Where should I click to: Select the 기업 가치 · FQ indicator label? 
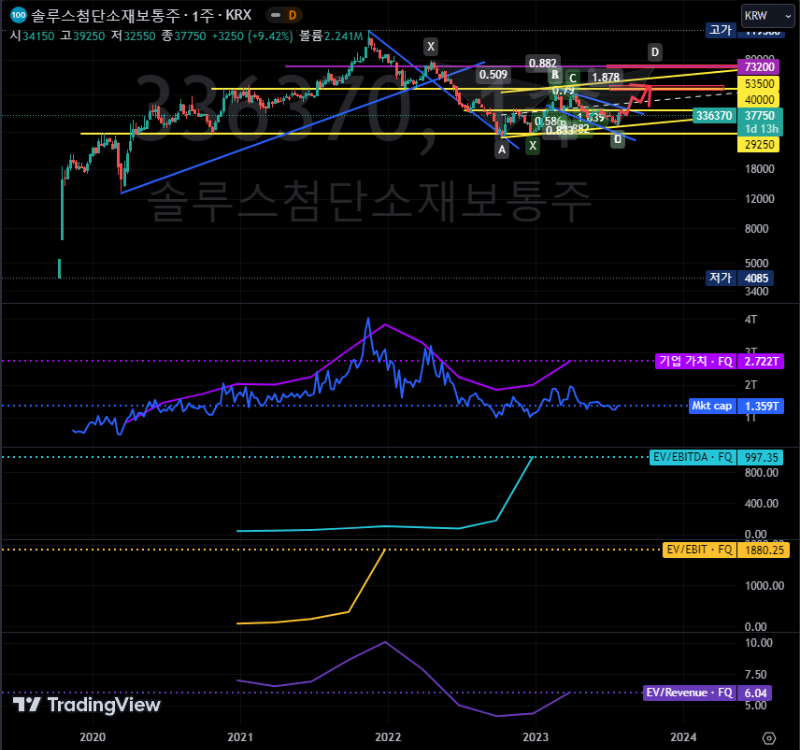(695, 361)
